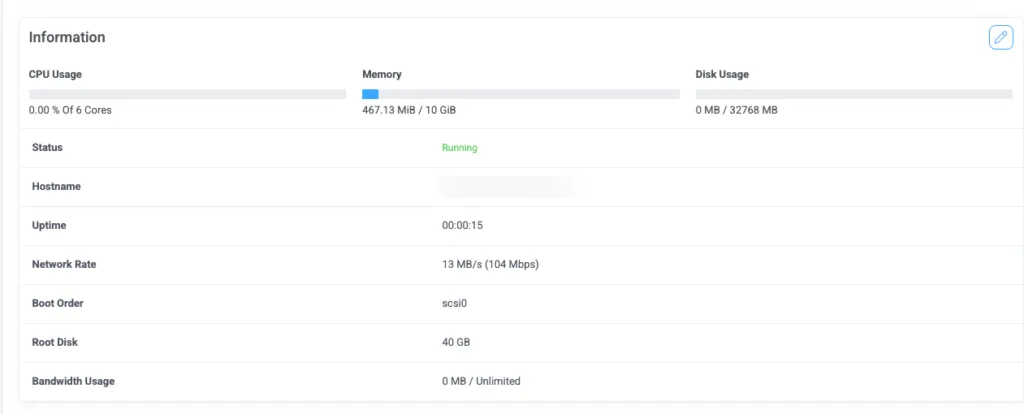Click the green Running status text
Image resolution: width=1024 pixels, height=414 pixels.
coord(459,148)
